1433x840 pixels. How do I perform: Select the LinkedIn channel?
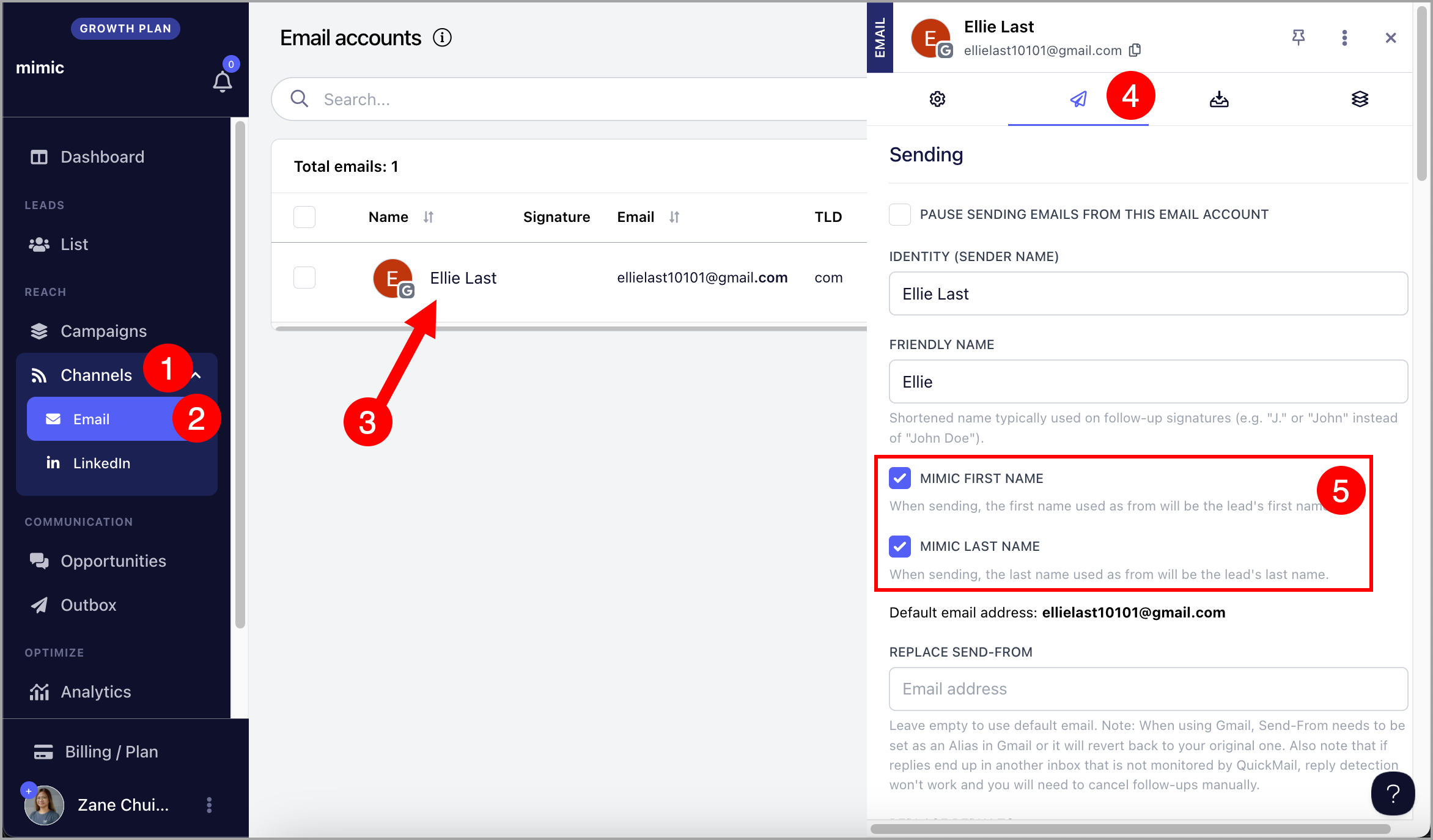(x=101, y=463)
